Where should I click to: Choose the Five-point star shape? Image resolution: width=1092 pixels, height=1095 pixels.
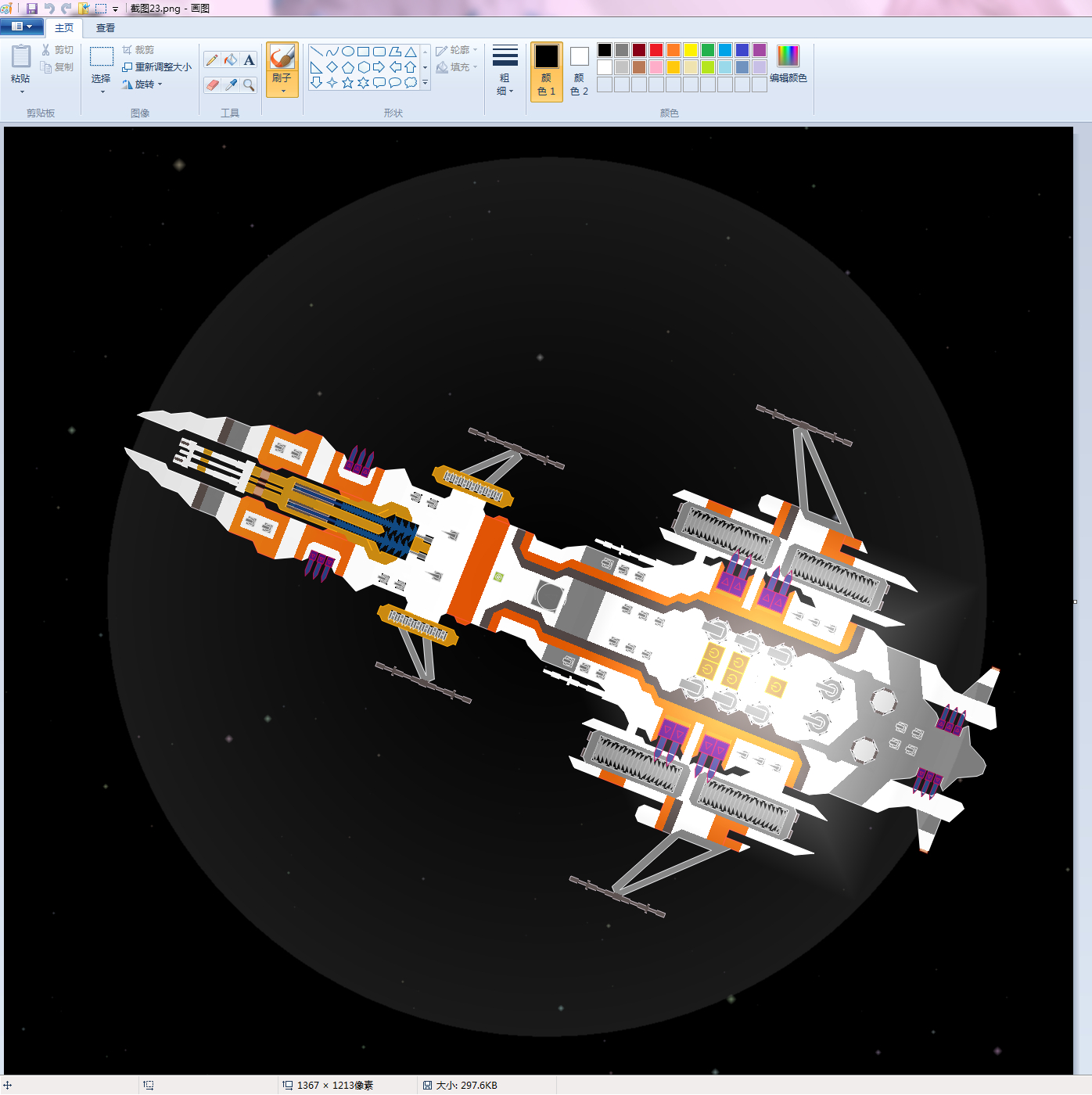click(348, 82)
